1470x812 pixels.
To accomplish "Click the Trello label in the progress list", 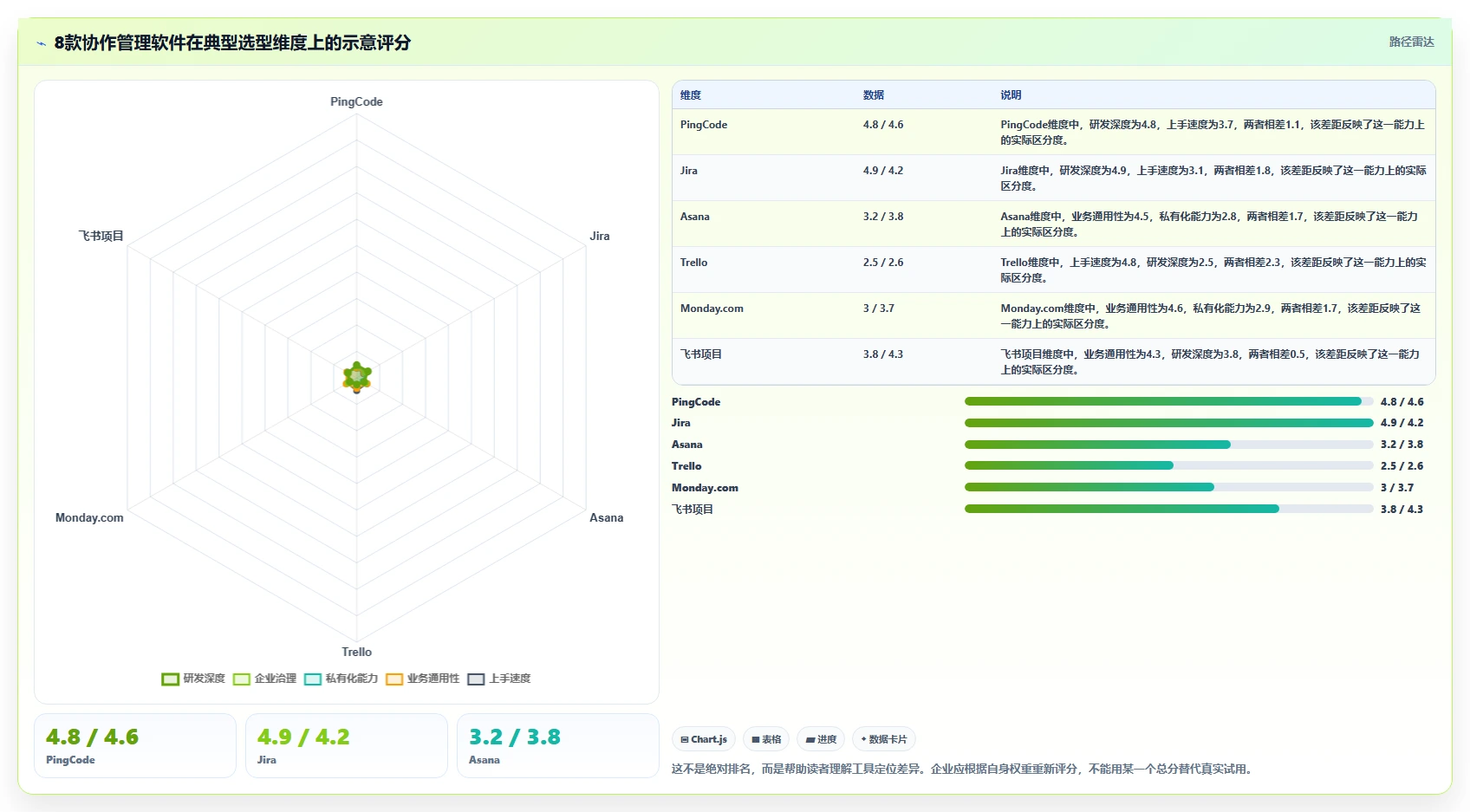I will [x=686, y=466].
